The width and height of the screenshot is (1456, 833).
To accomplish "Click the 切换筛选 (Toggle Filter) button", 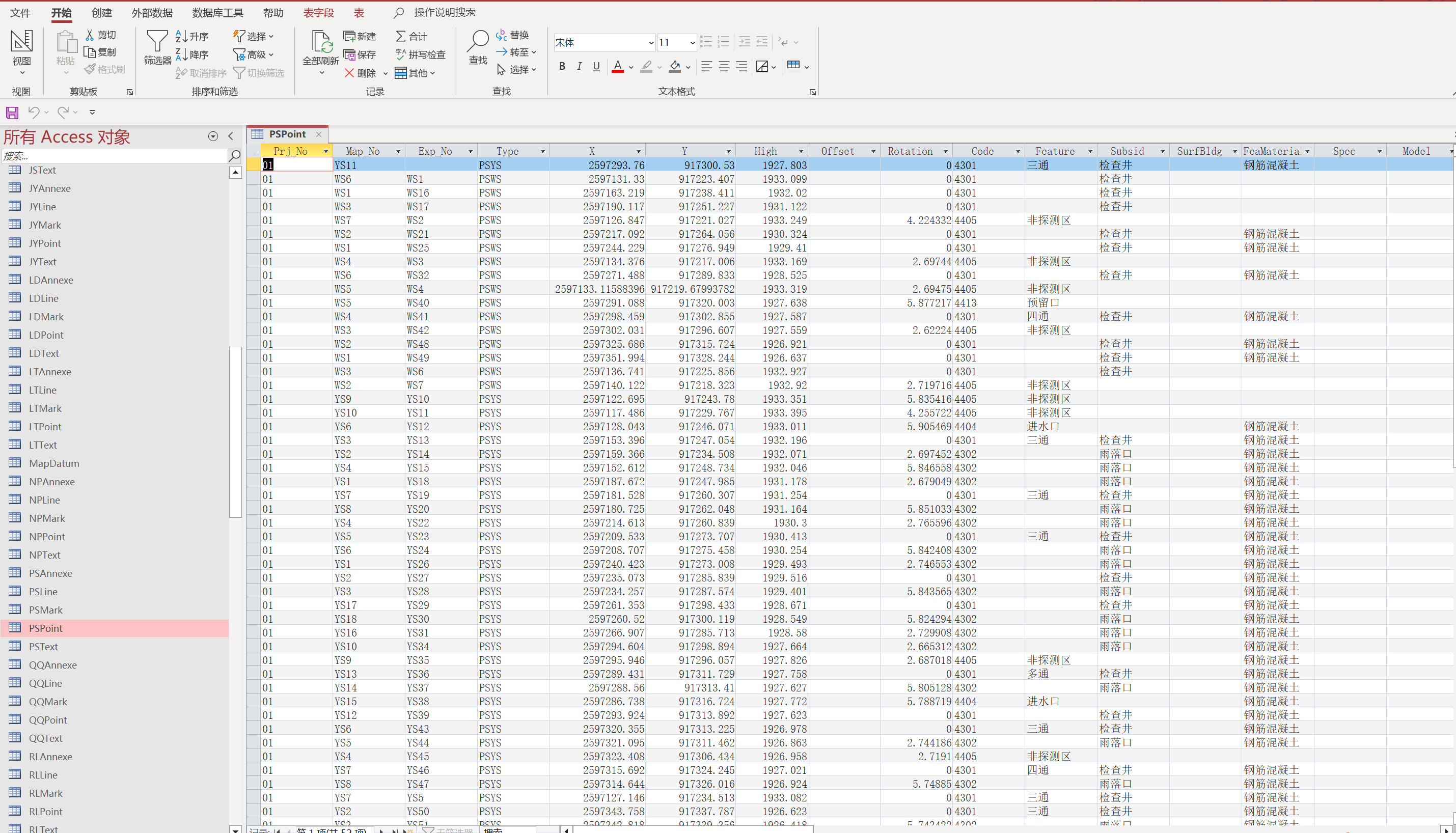I will 259,73.
